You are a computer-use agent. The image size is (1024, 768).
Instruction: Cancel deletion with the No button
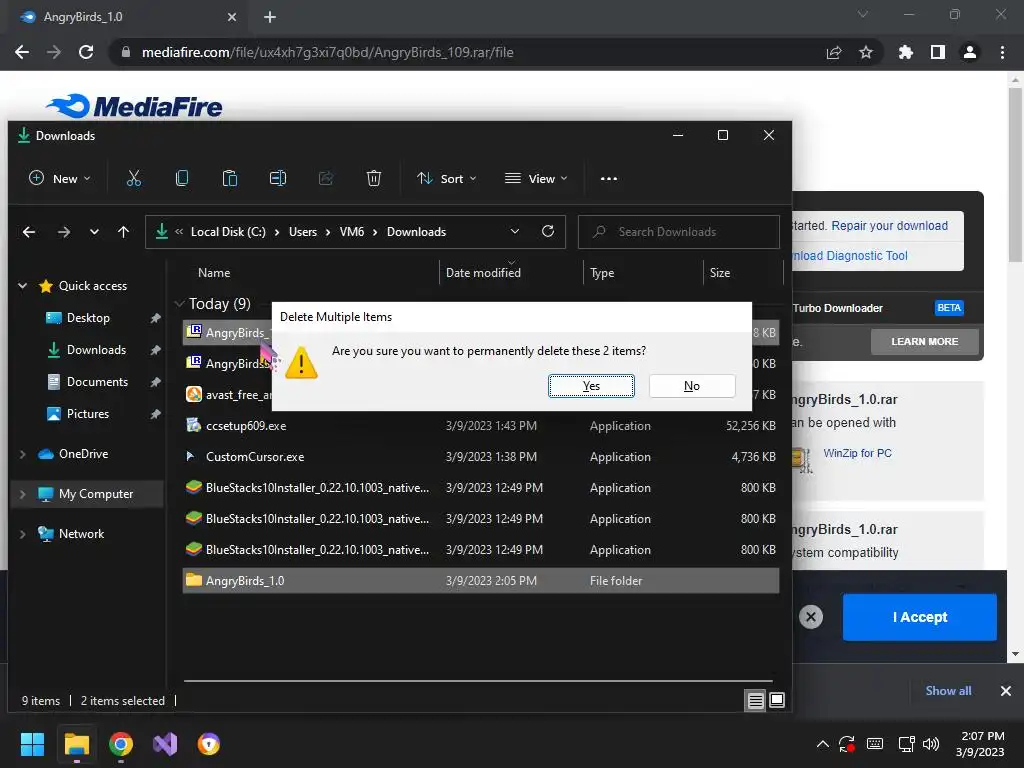(x=692, y=386)
